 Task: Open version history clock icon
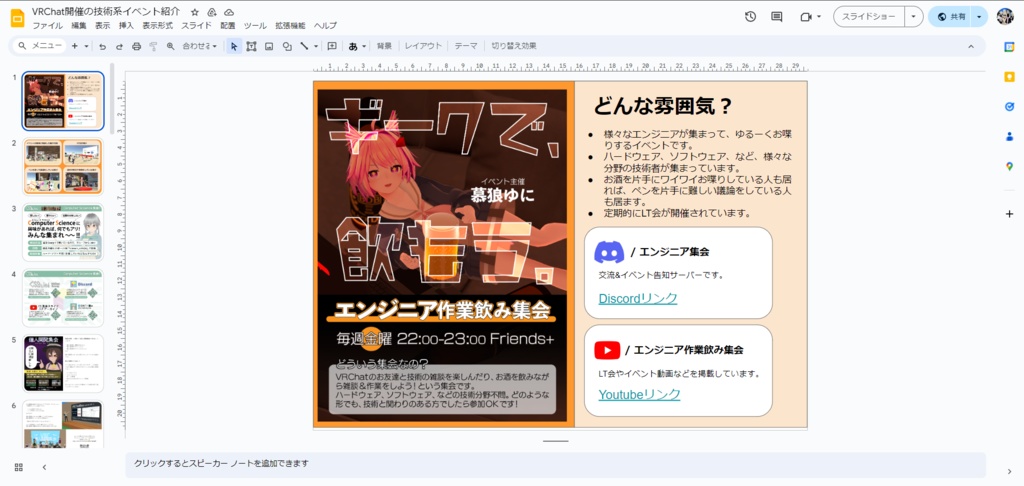coord(750,17)
